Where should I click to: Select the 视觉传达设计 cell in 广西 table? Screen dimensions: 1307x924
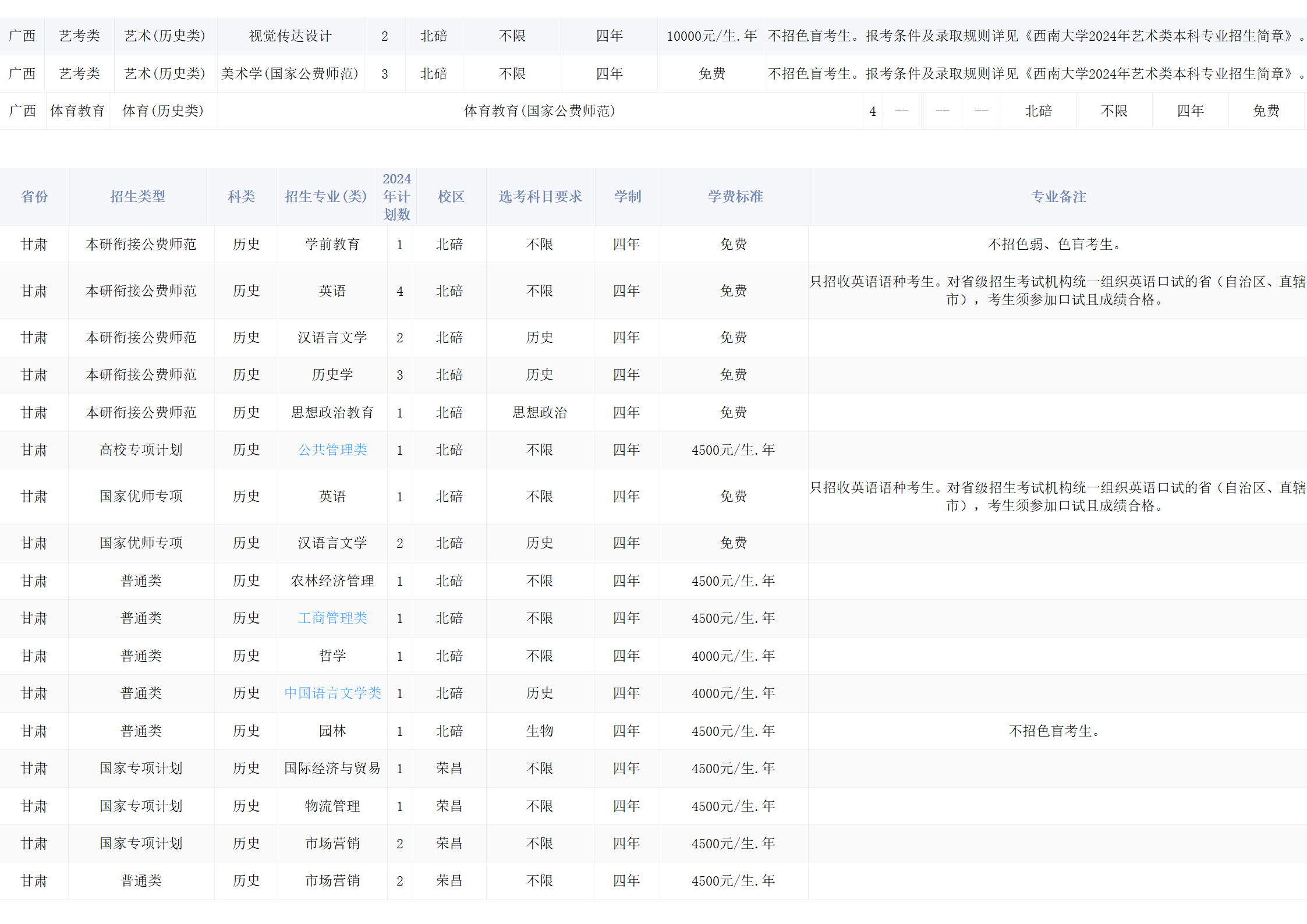[291, 36]
